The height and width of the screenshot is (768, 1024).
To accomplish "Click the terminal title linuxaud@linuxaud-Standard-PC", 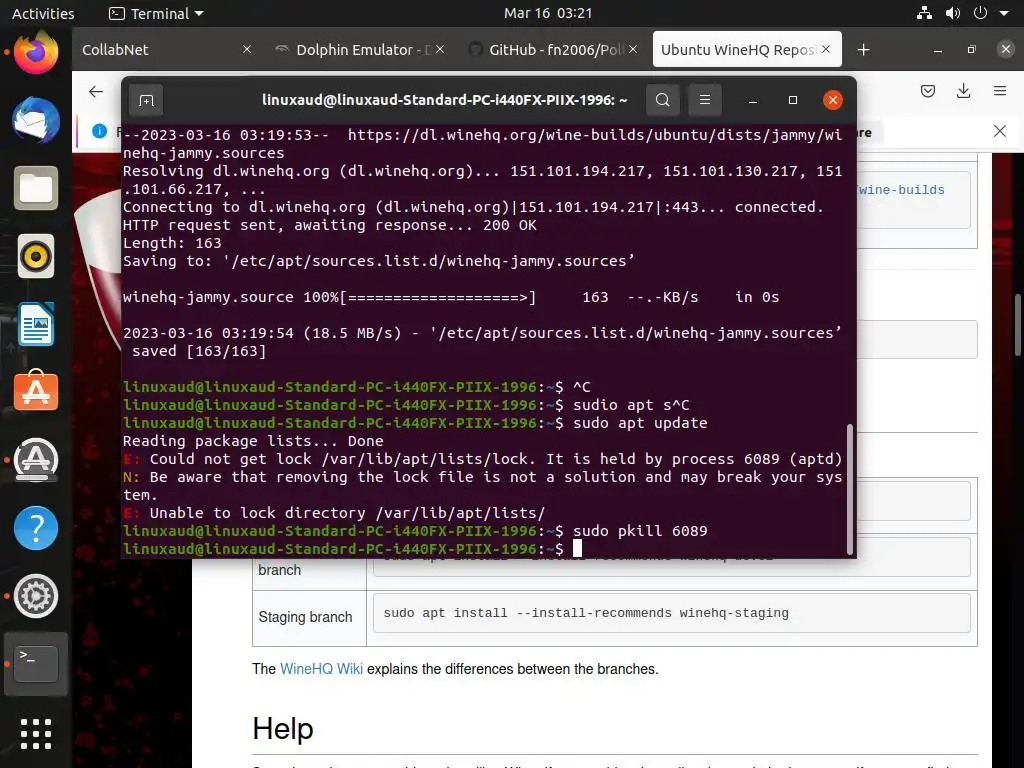I will point(444,100).
